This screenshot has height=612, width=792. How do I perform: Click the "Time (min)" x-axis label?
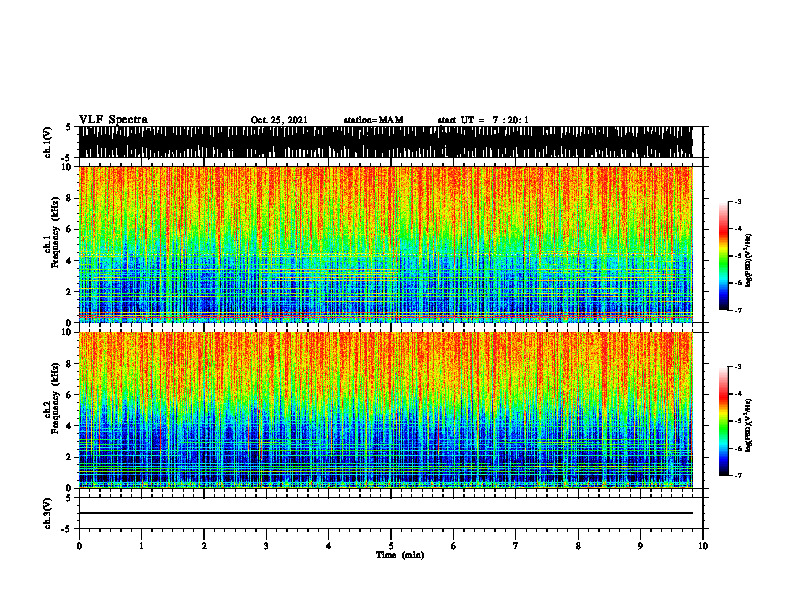[x=400, y=555]
